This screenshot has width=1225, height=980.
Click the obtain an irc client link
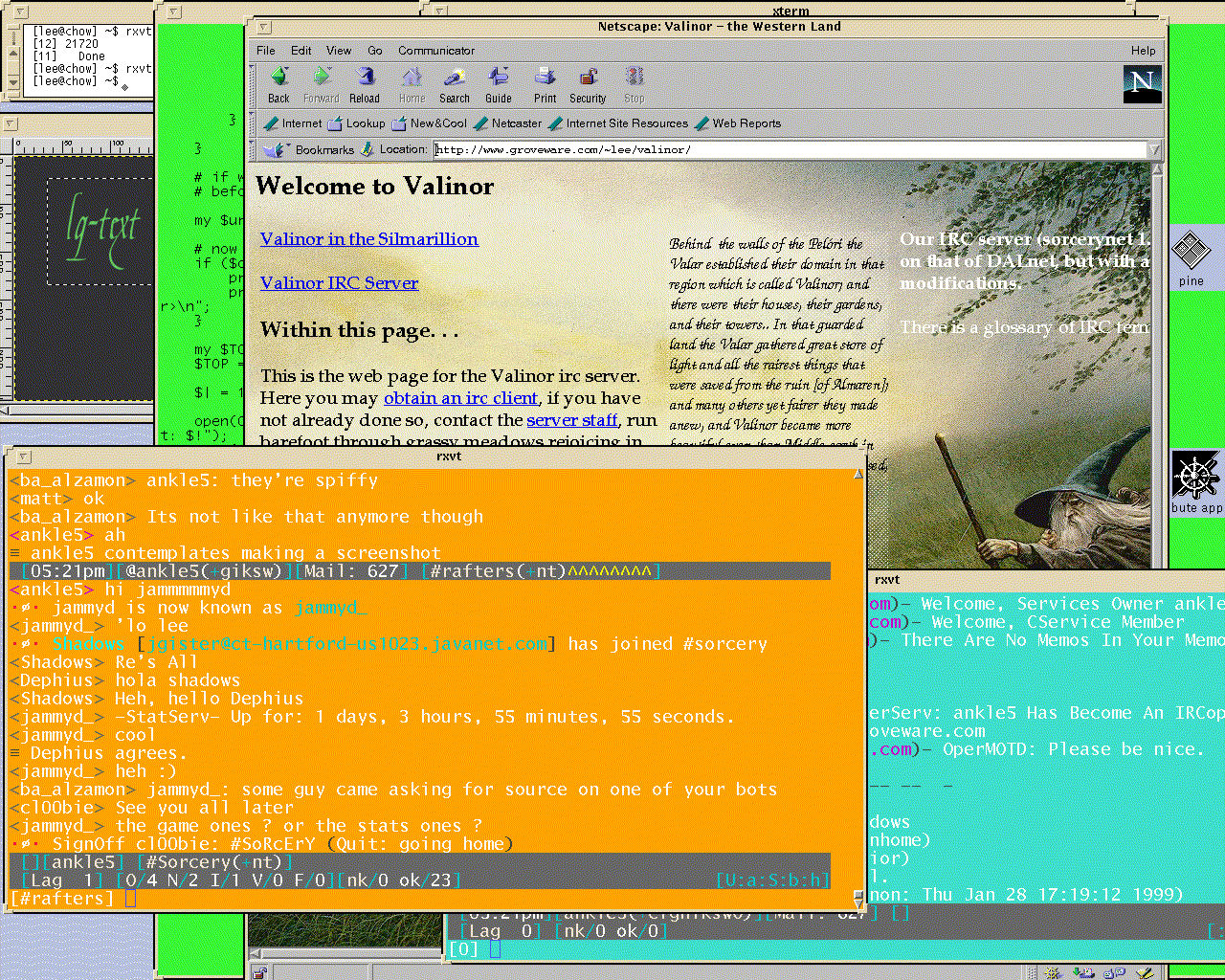point(461,398)
